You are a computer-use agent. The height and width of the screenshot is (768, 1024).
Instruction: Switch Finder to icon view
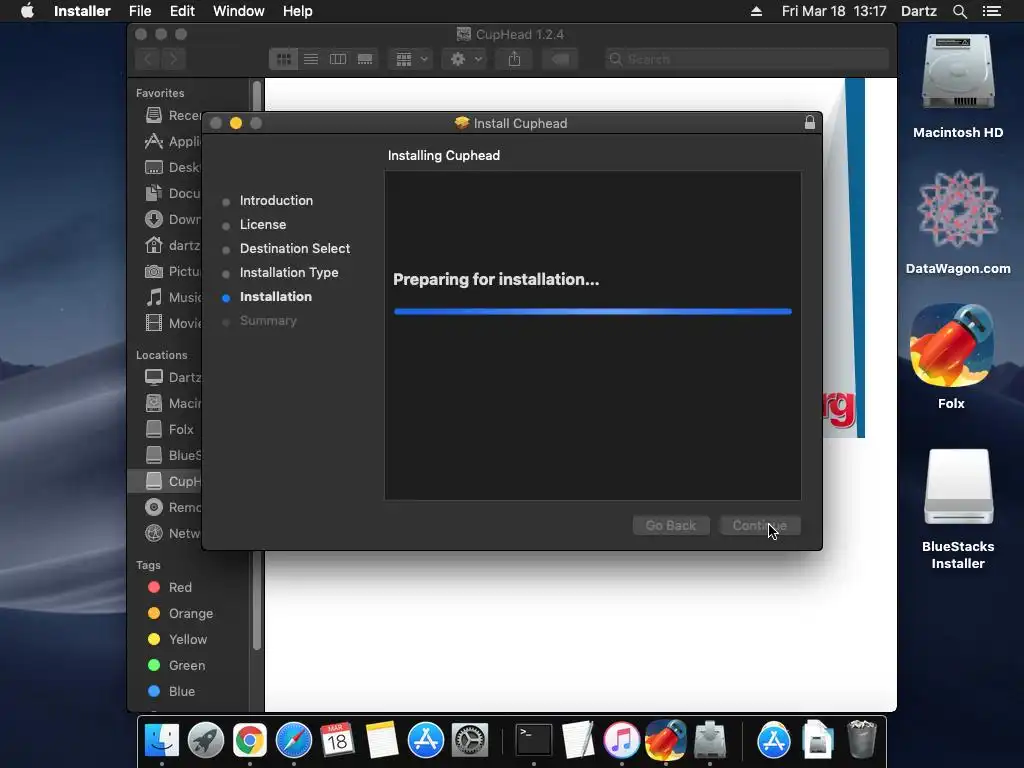point(283,59)
